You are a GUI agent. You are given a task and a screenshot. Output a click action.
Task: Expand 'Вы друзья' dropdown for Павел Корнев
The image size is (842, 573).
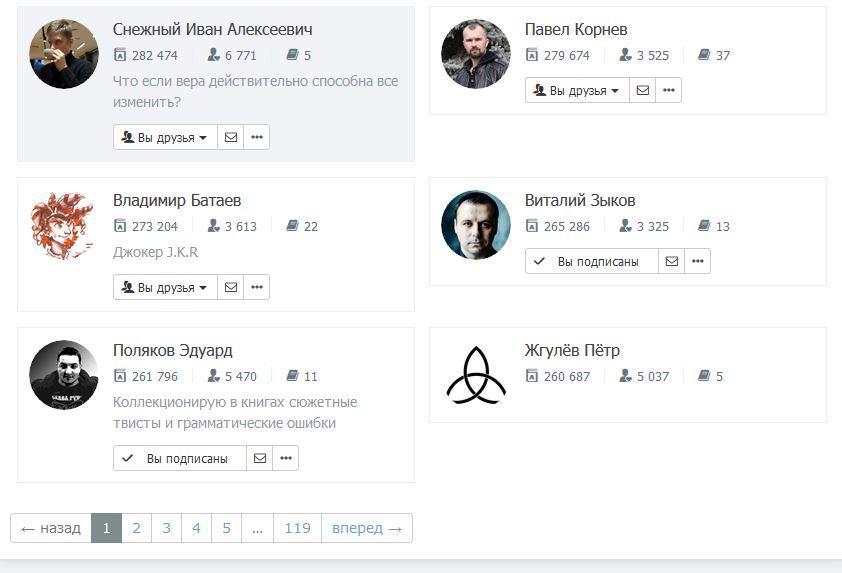click(x=577, y=90)
